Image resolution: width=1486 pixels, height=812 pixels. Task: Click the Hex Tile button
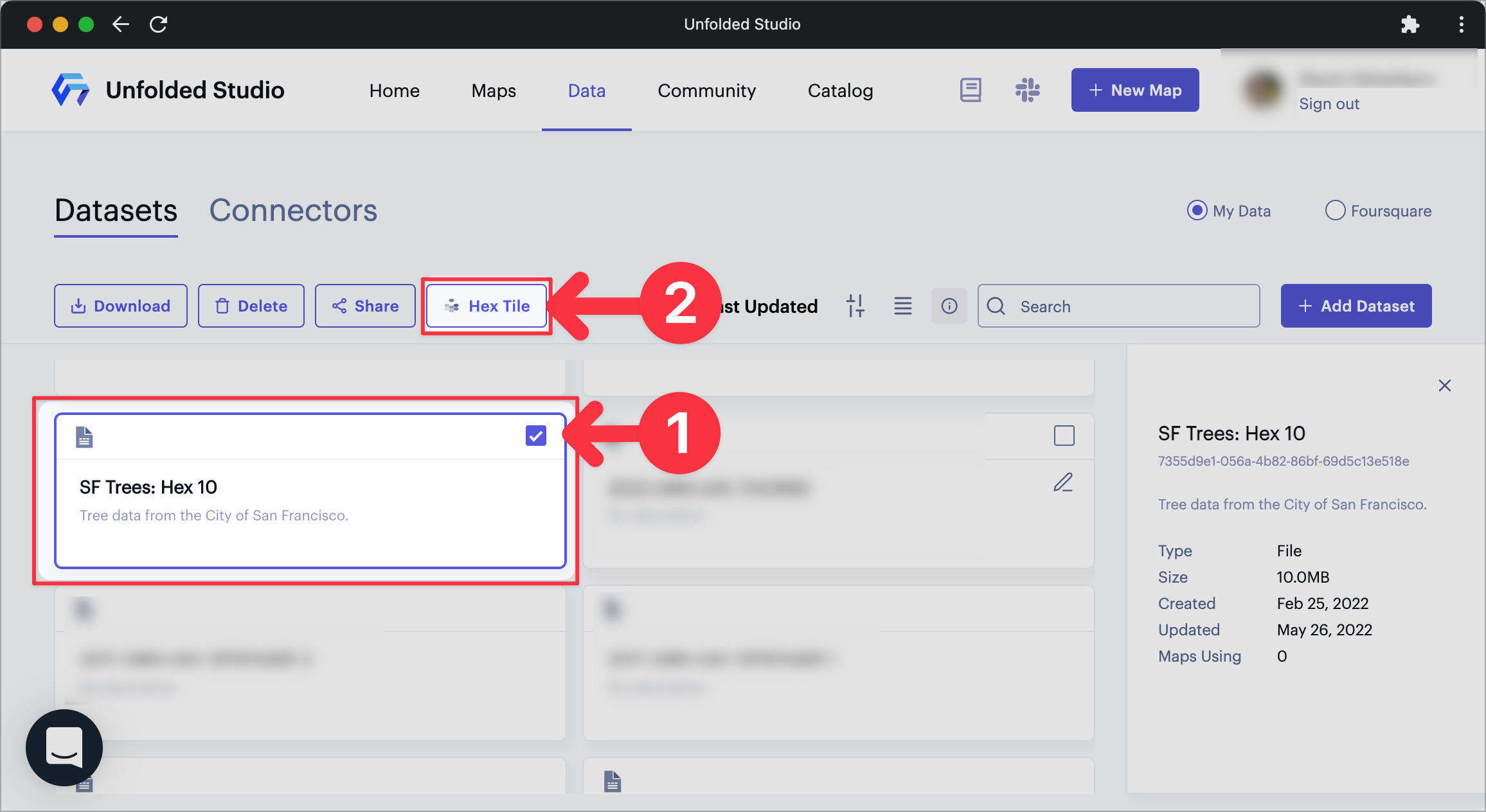click(x=487, y=306)
